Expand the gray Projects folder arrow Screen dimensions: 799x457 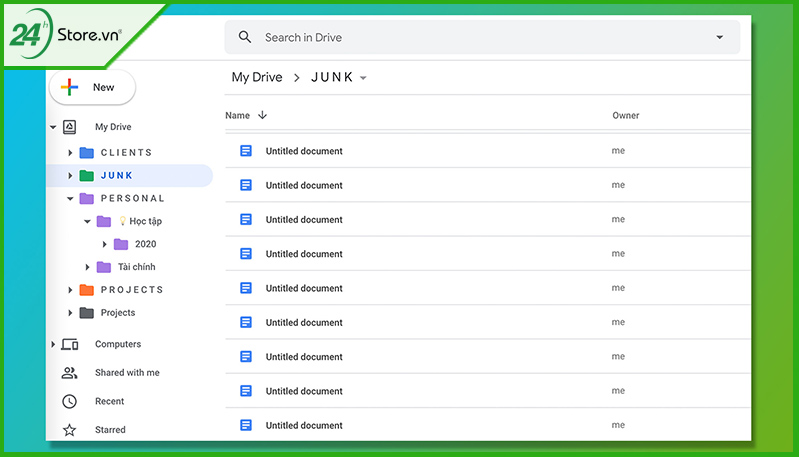[70, 313]
